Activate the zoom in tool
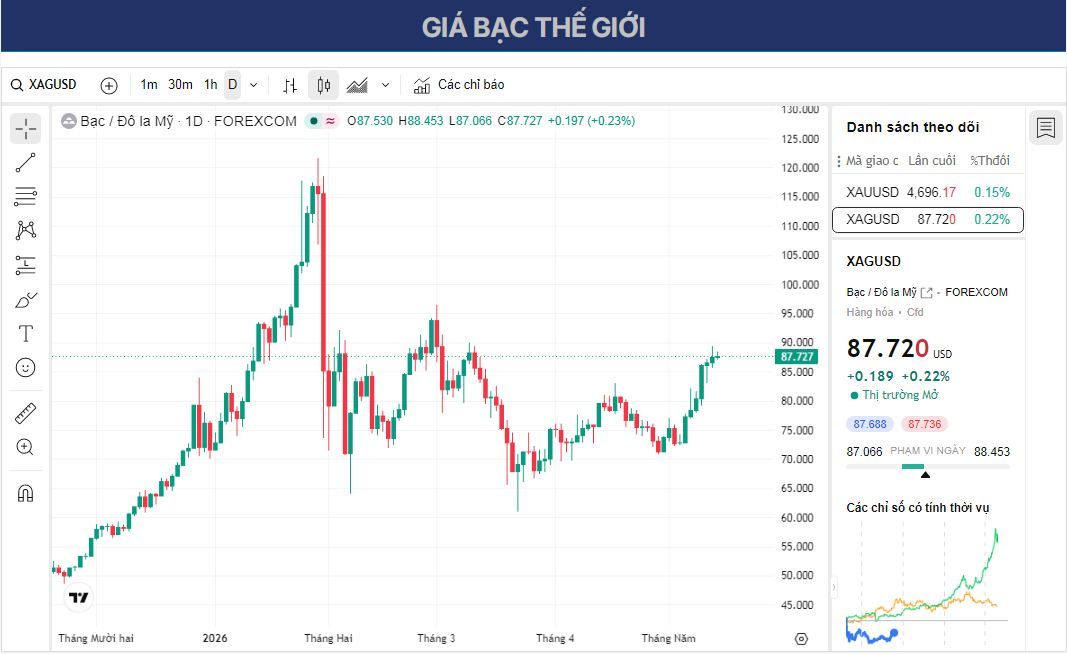1067x654 pixels. (x=25, y=447)
